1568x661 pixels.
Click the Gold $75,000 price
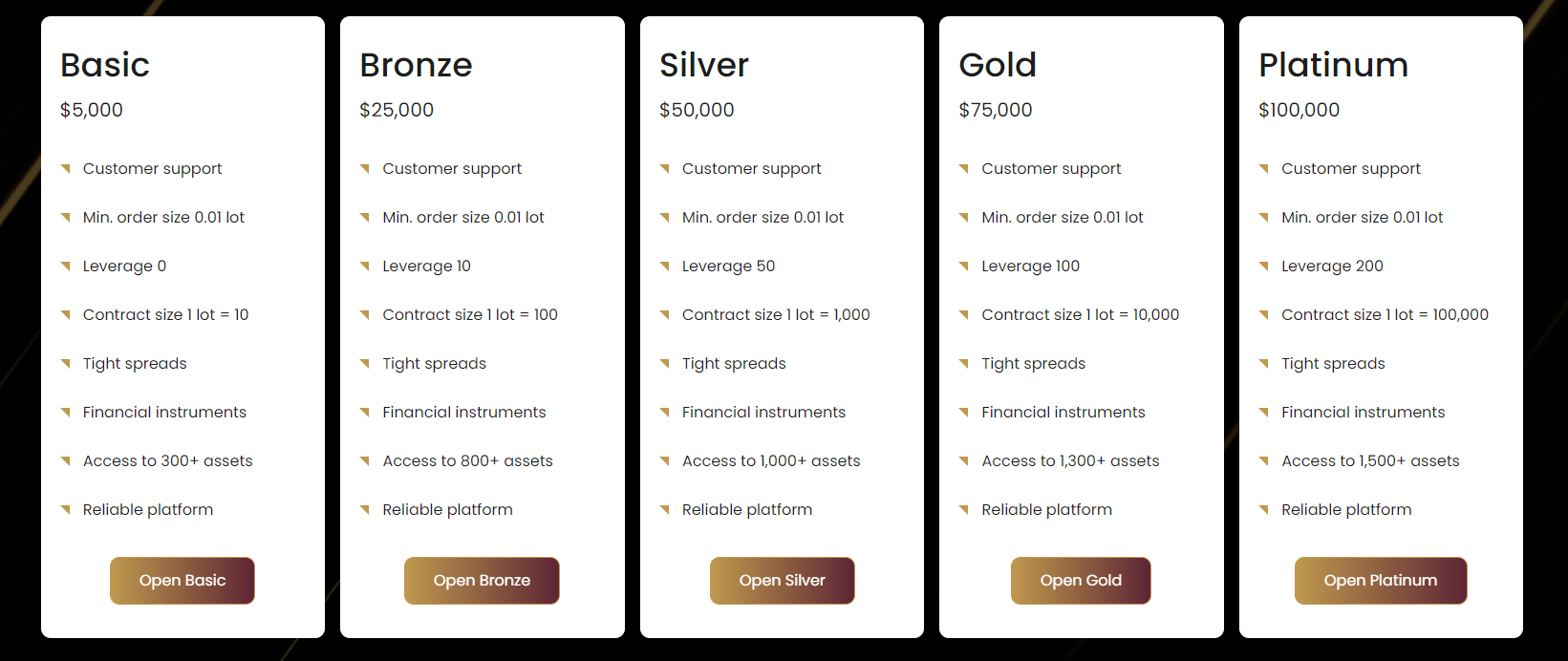(x=996, y=110)
